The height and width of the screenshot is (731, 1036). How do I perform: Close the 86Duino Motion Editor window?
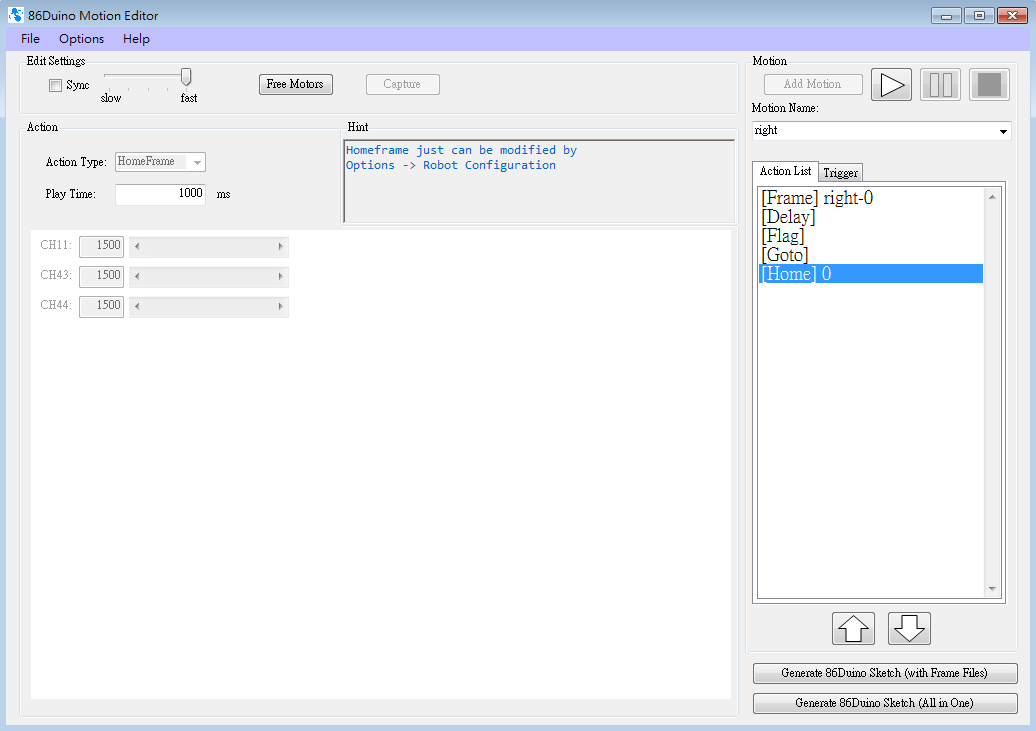point(1012,16)
